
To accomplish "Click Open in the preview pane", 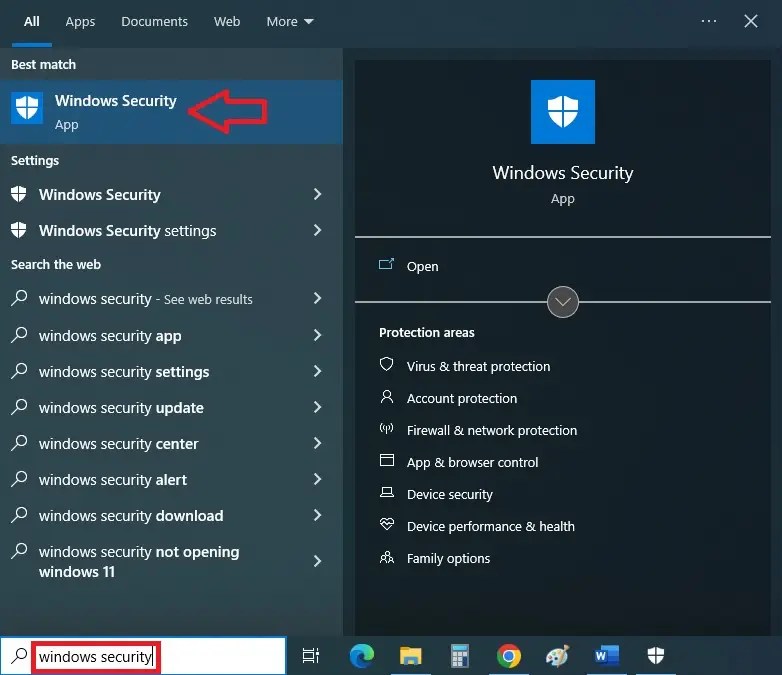I will coord(422,266).
